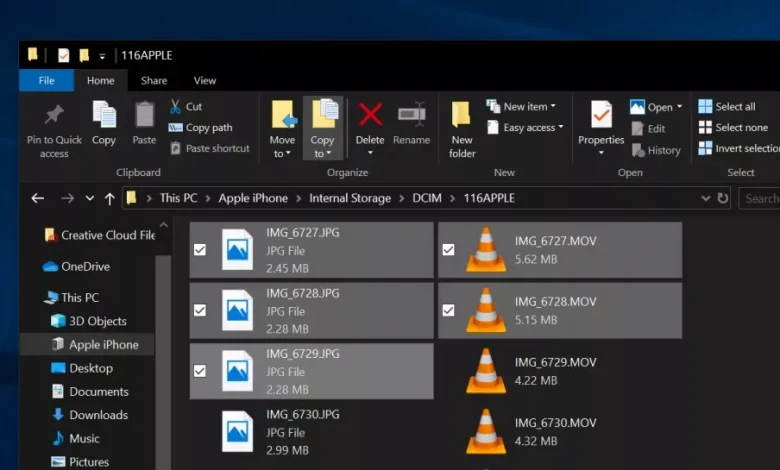The height and width of the screenshot is (470, 780).
Task: Open Music in the sidebar
Action: click(x=76, y=438)
